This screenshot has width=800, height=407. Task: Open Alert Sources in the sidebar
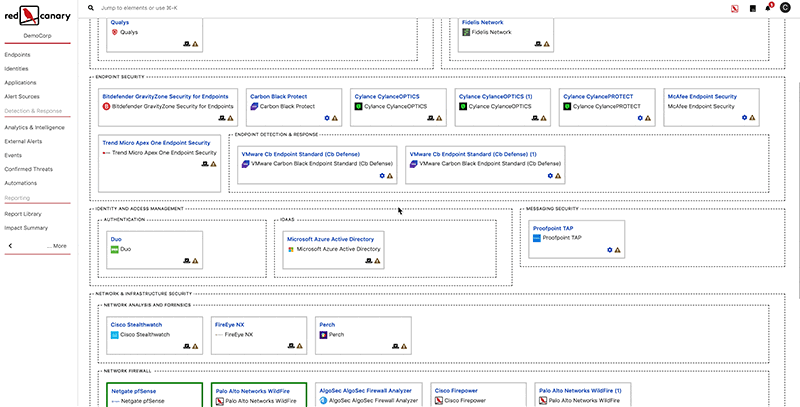pos(22,96)
